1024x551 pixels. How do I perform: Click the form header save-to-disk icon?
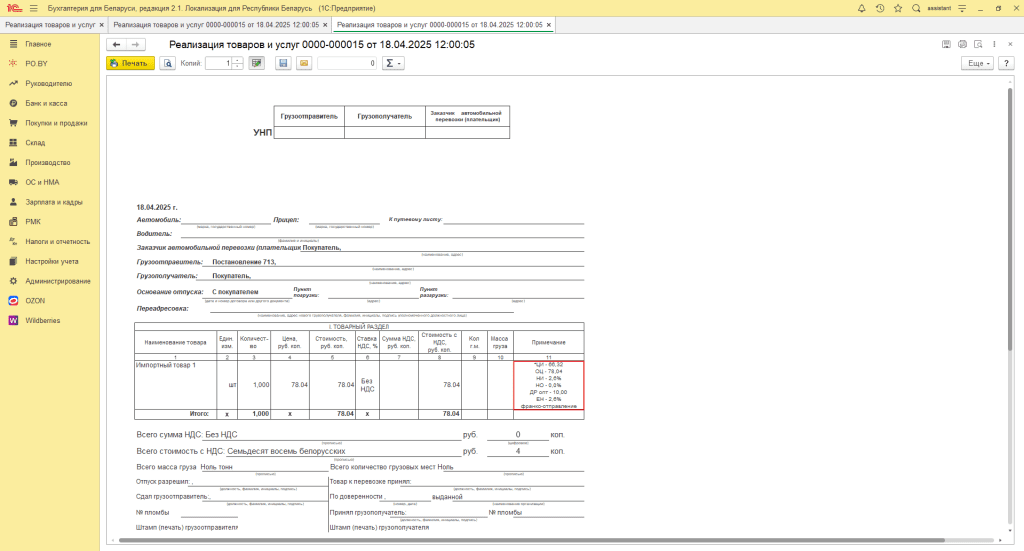(946, 44)
